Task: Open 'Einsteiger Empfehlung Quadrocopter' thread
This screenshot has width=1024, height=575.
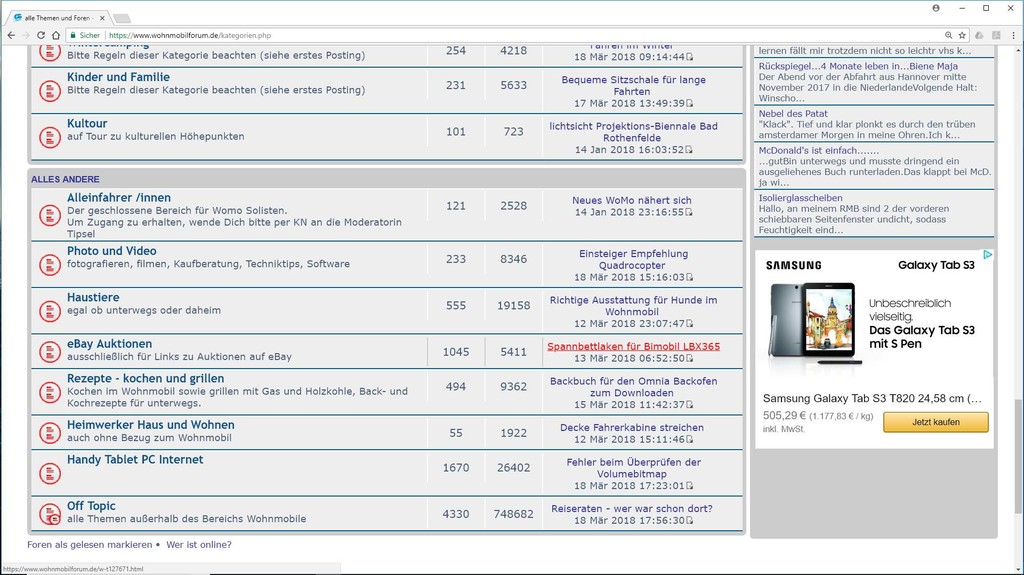Action: coord(633,259)
